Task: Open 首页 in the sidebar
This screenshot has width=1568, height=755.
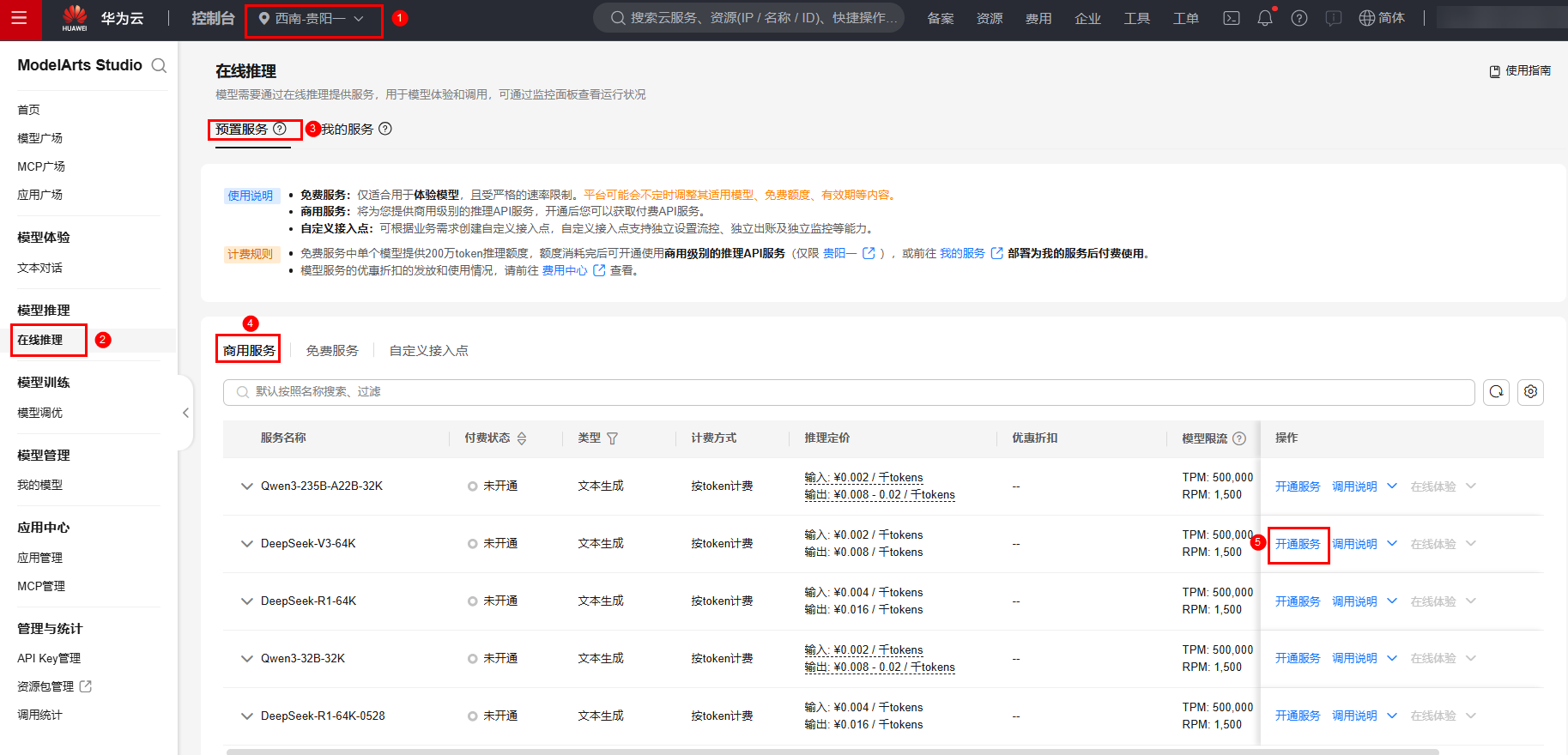Action: [28, 110]
